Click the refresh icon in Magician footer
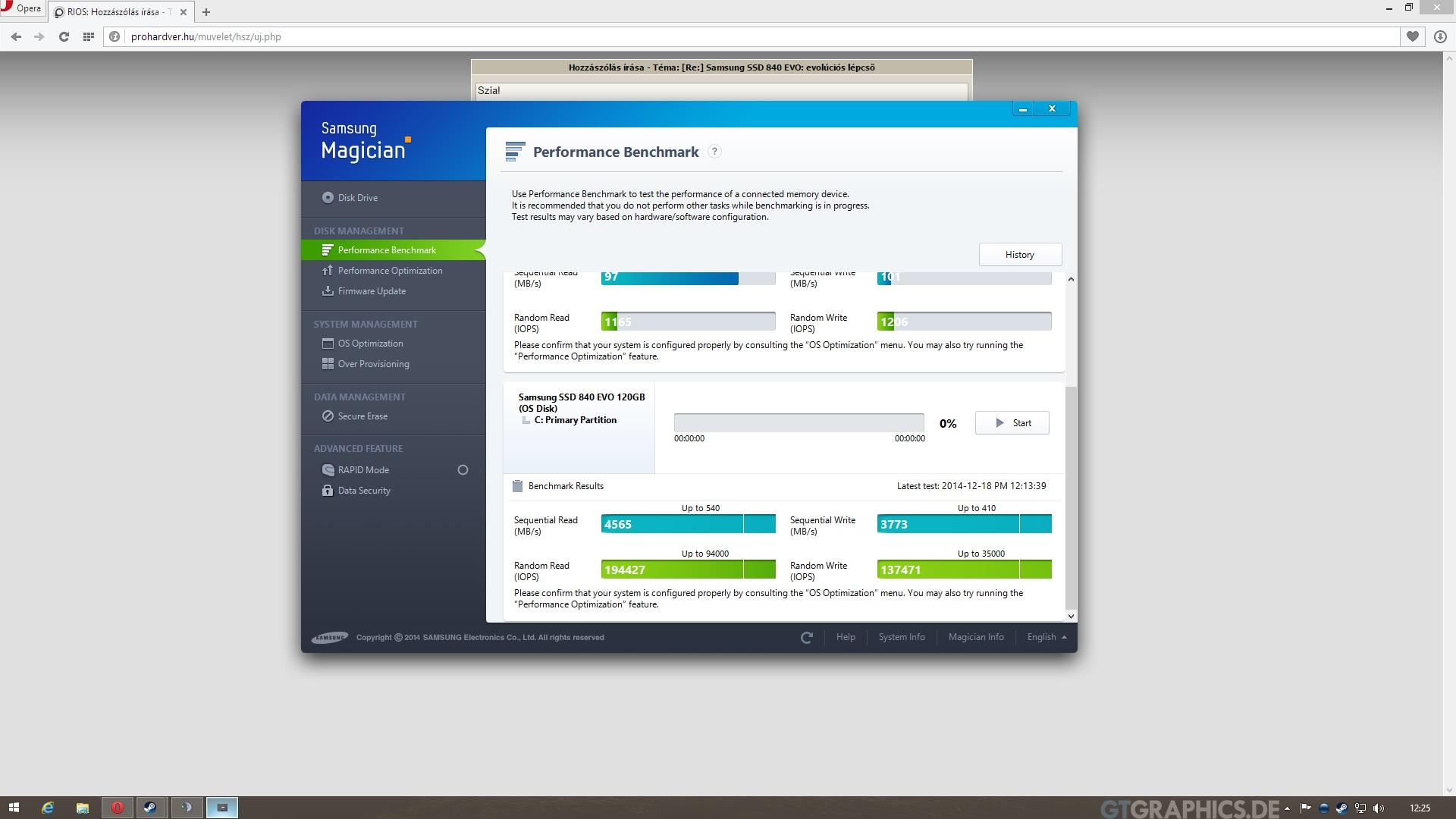 [x=806, y=638]
